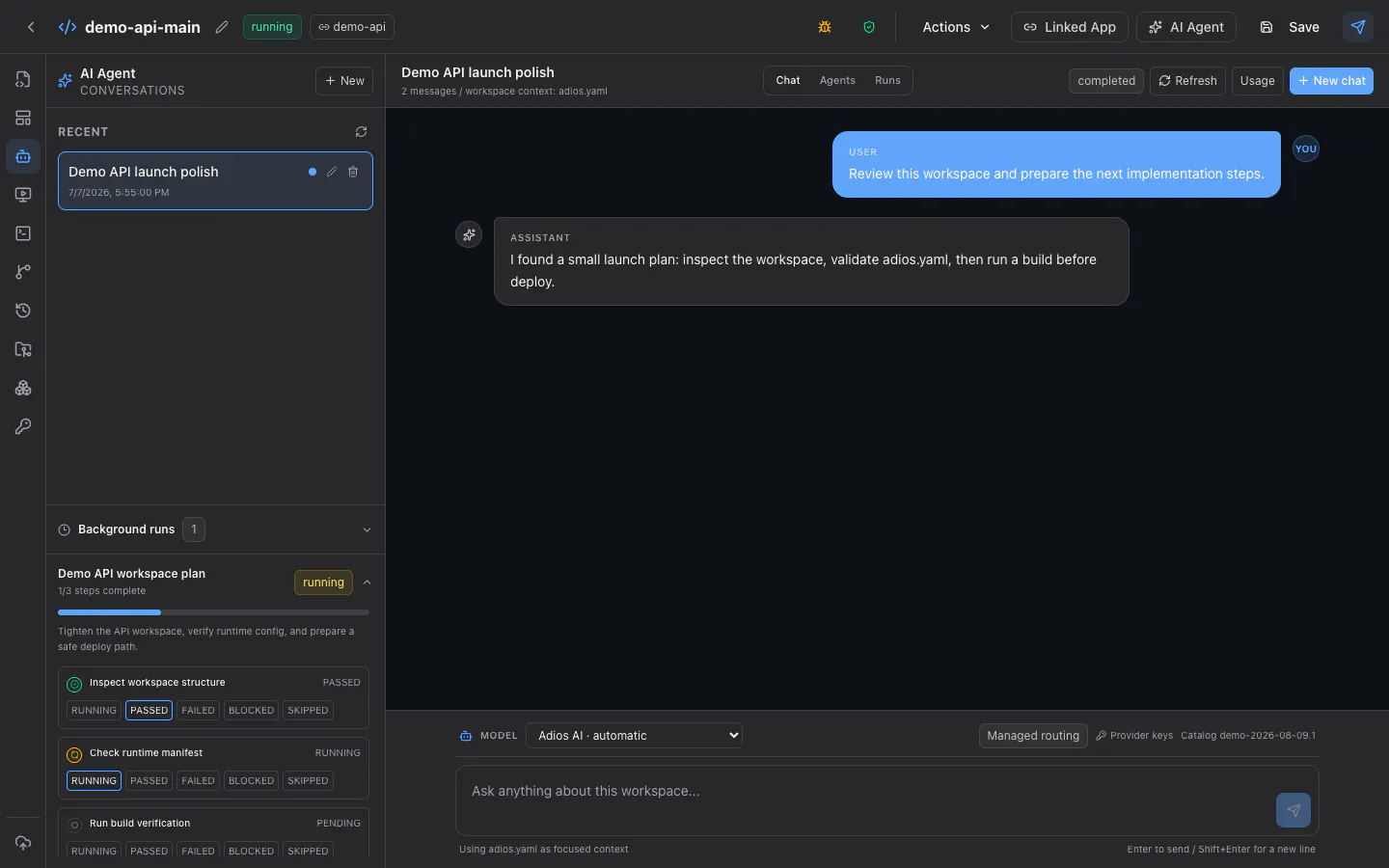Screen dimensions: 1389x868
Task: Open the green shield security icon
Action: 869,27
